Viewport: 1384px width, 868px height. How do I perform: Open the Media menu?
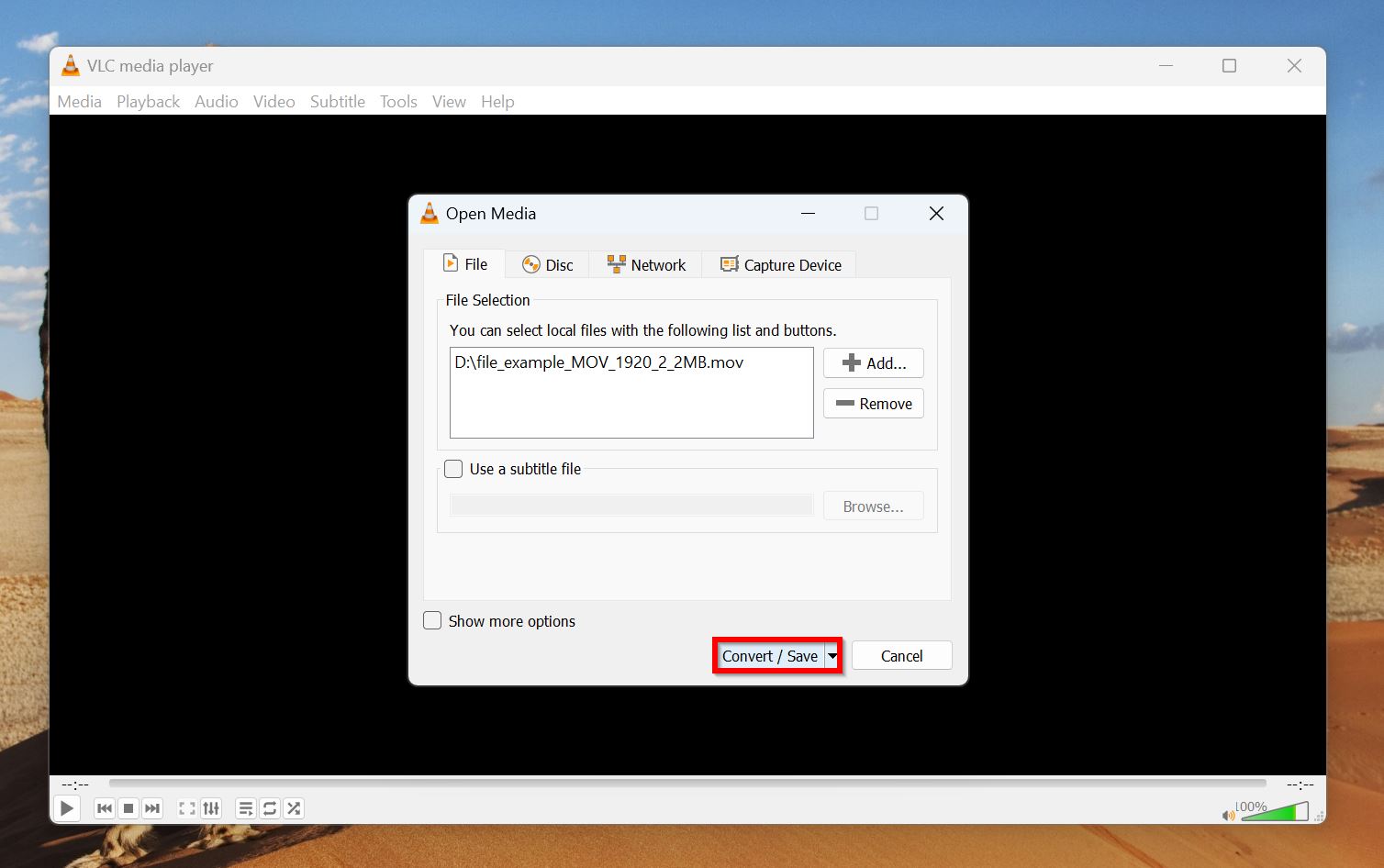tap(80, 102)
